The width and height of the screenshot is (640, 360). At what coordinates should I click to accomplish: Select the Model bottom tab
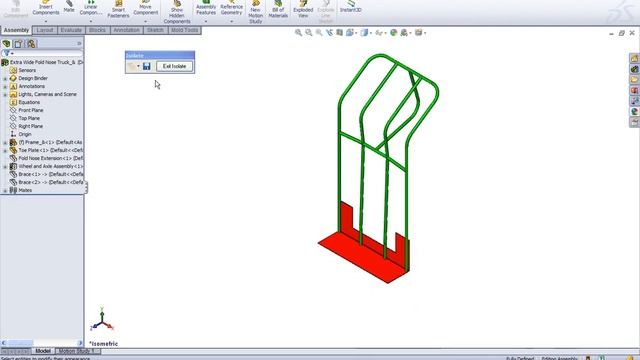coord(43,351)
